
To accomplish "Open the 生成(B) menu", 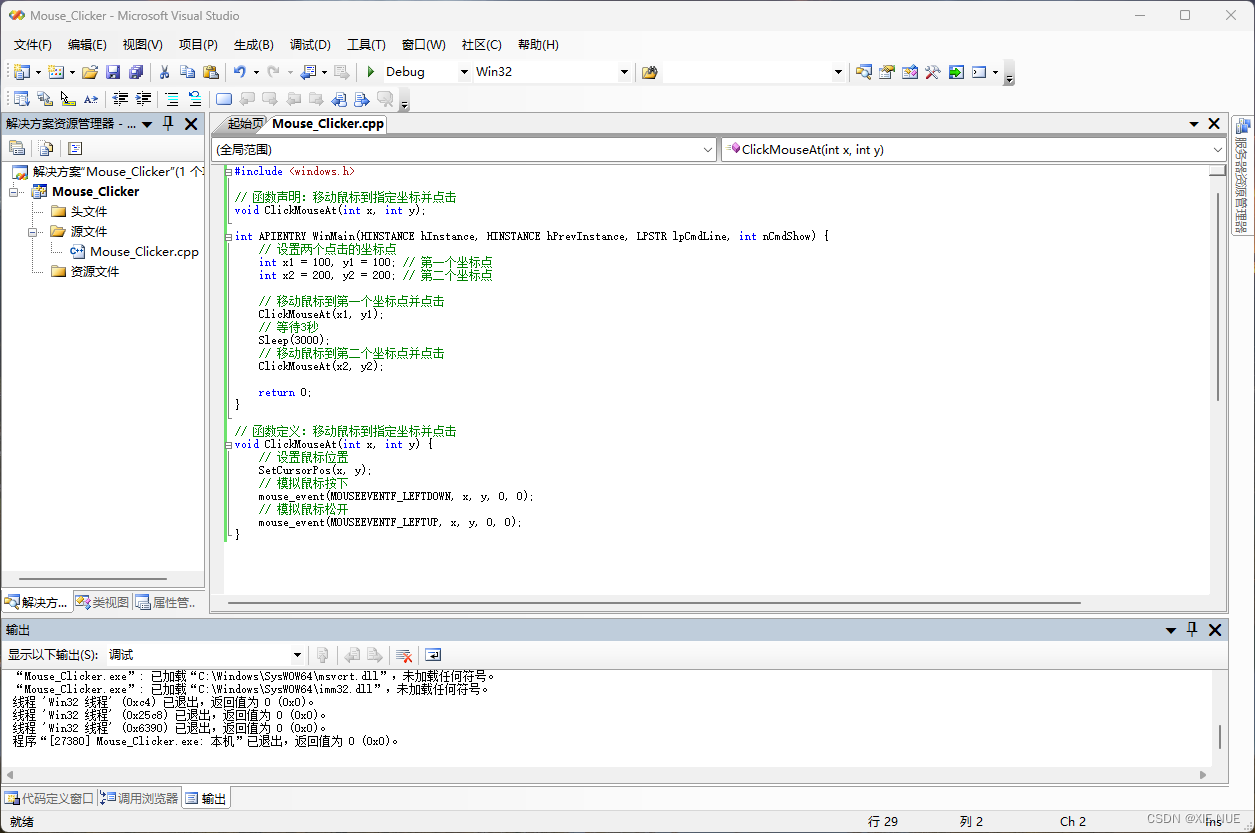I will point(254,45).
